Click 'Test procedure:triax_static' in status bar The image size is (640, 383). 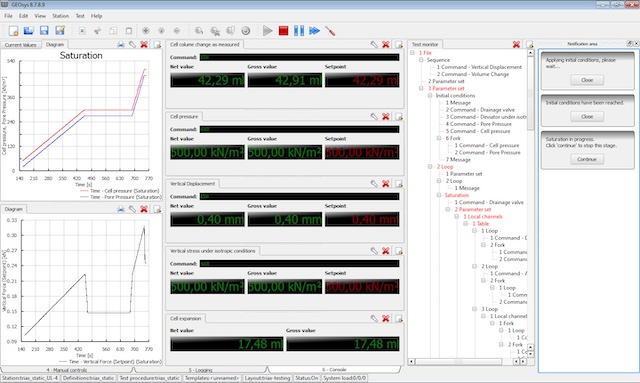pyautogui.click(x=149, y=378)
